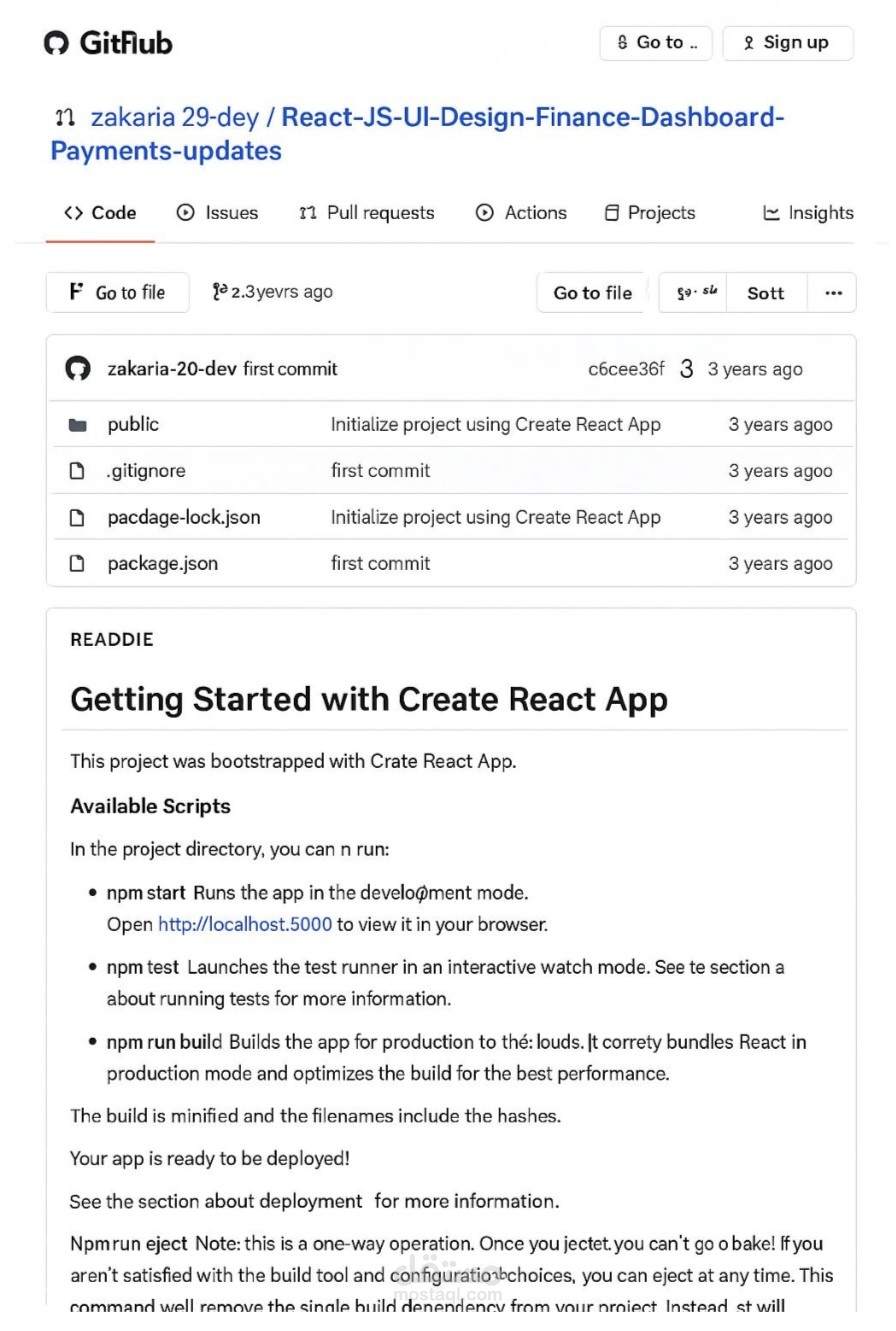The width and height of the screenshot is (896, 1331).
Task: Click the code brackets icon in Code tab
Action: [x=74, y=213]
